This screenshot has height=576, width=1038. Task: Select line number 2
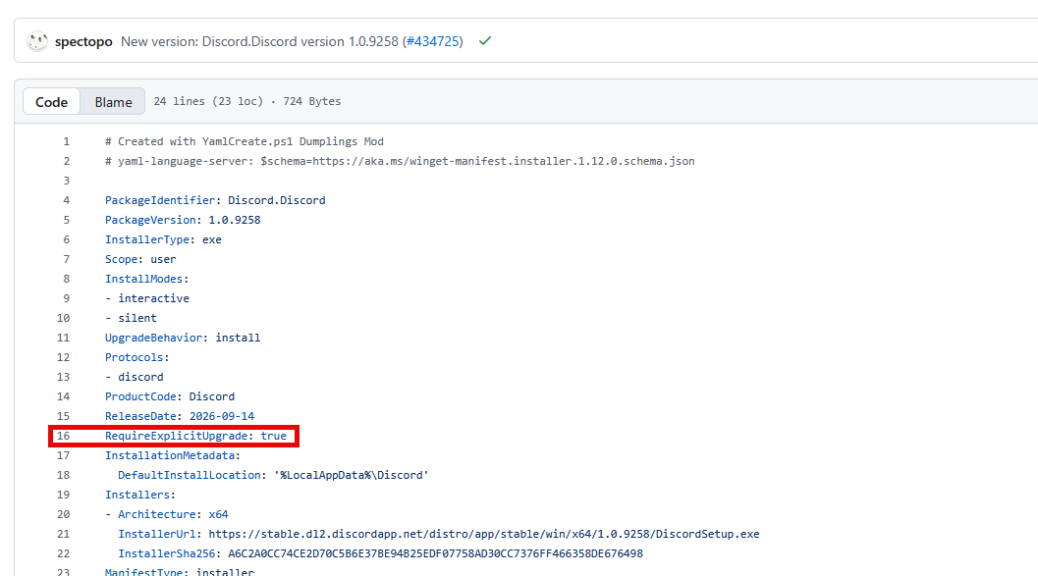click(x=66, y=161)
